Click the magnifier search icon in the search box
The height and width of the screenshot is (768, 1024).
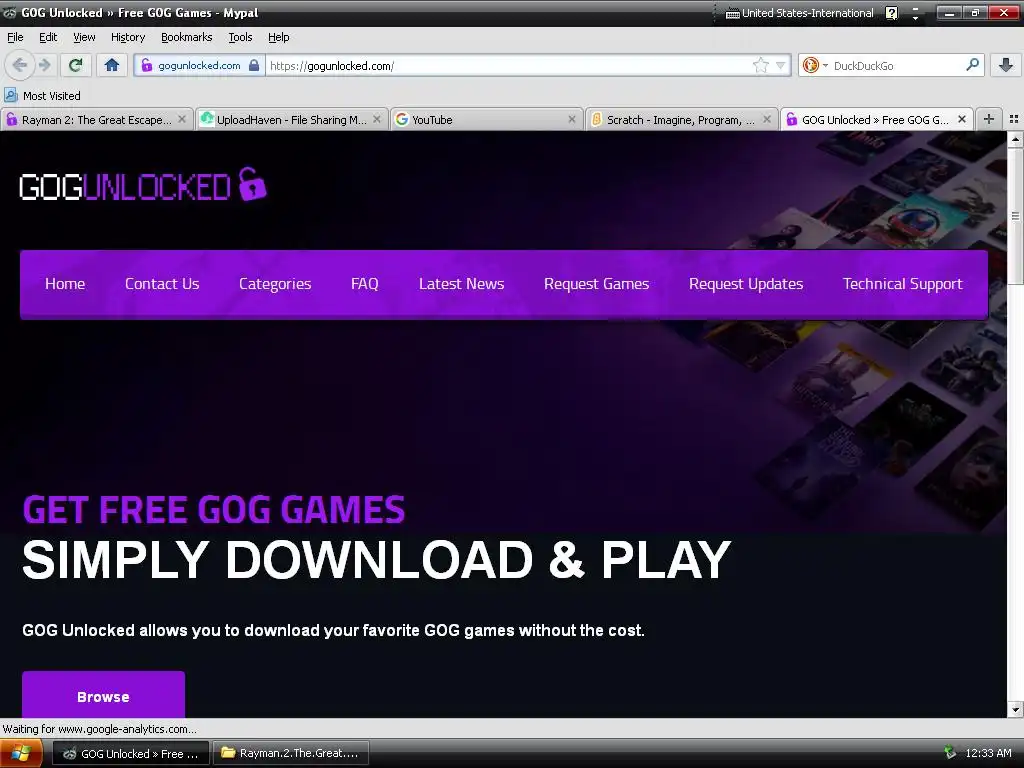click(x=972, y=65)
